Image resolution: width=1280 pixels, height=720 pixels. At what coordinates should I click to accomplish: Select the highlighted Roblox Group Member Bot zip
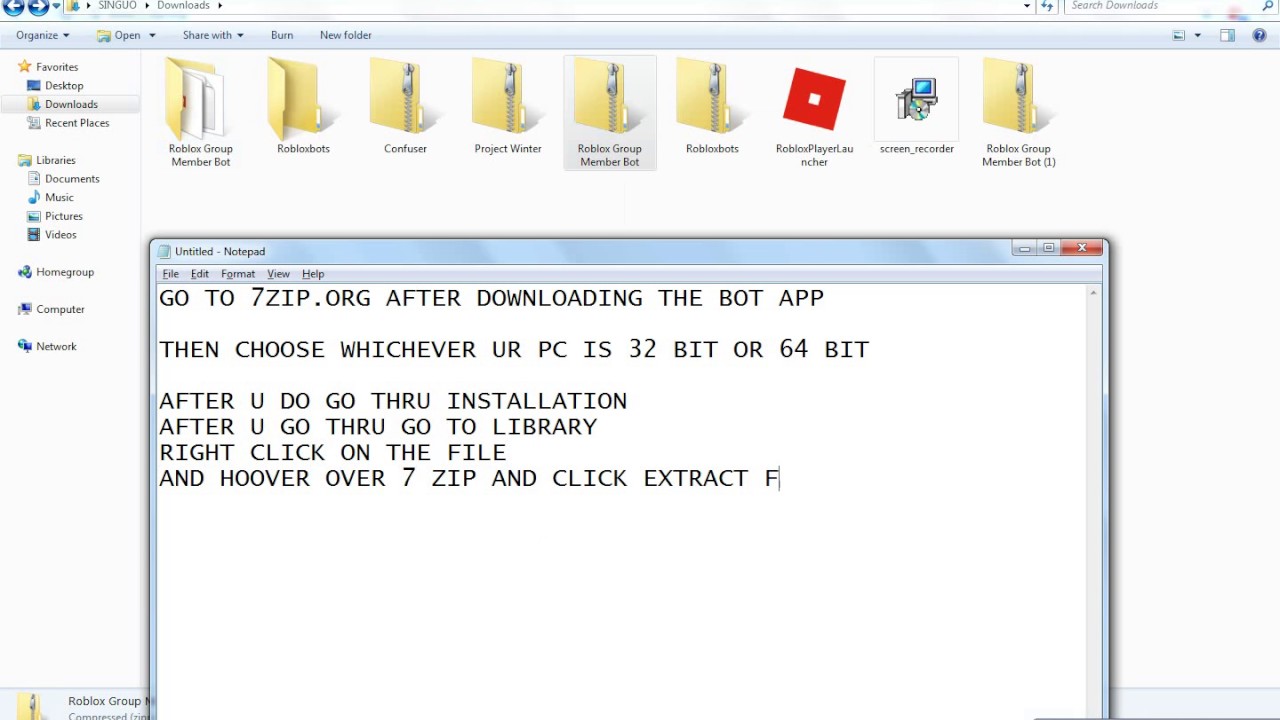[x=610, y=112]
